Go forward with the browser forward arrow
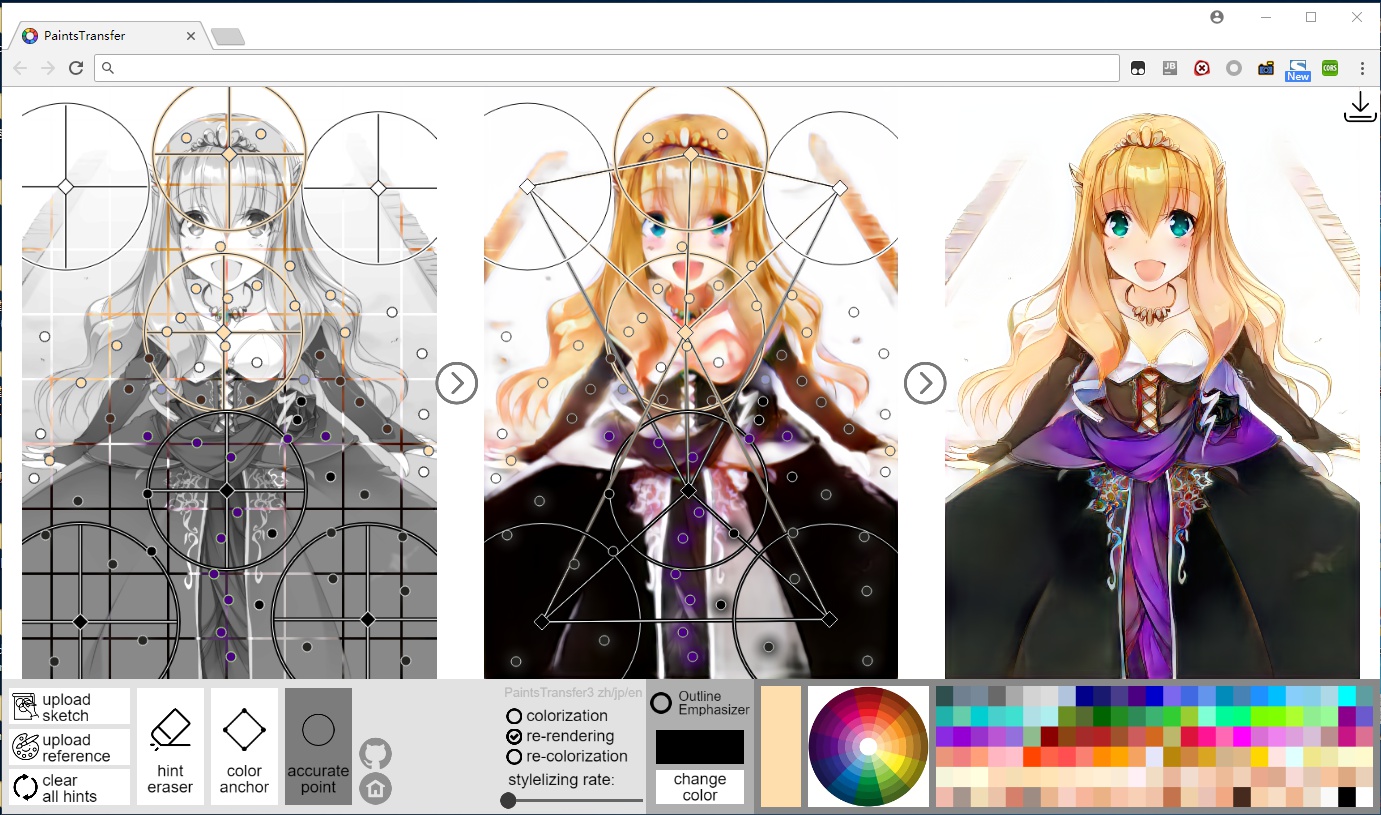The image size is (1381, 815). 48,68
